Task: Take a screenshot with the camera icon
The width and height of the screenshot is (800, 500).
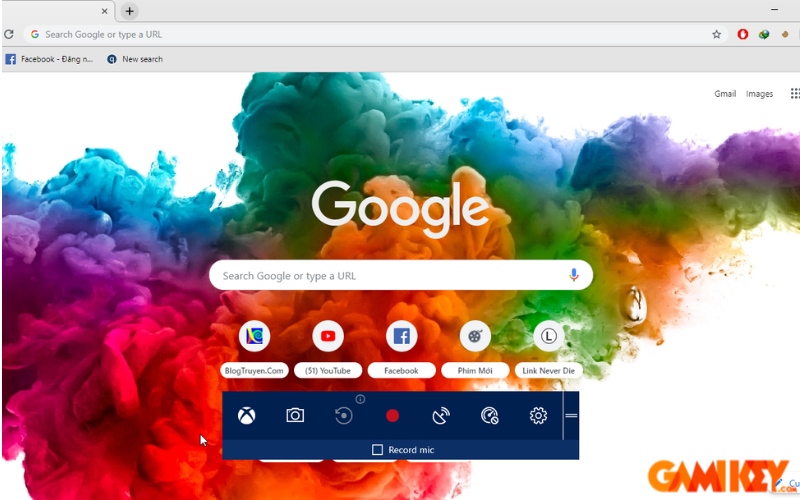Action: 295,415
